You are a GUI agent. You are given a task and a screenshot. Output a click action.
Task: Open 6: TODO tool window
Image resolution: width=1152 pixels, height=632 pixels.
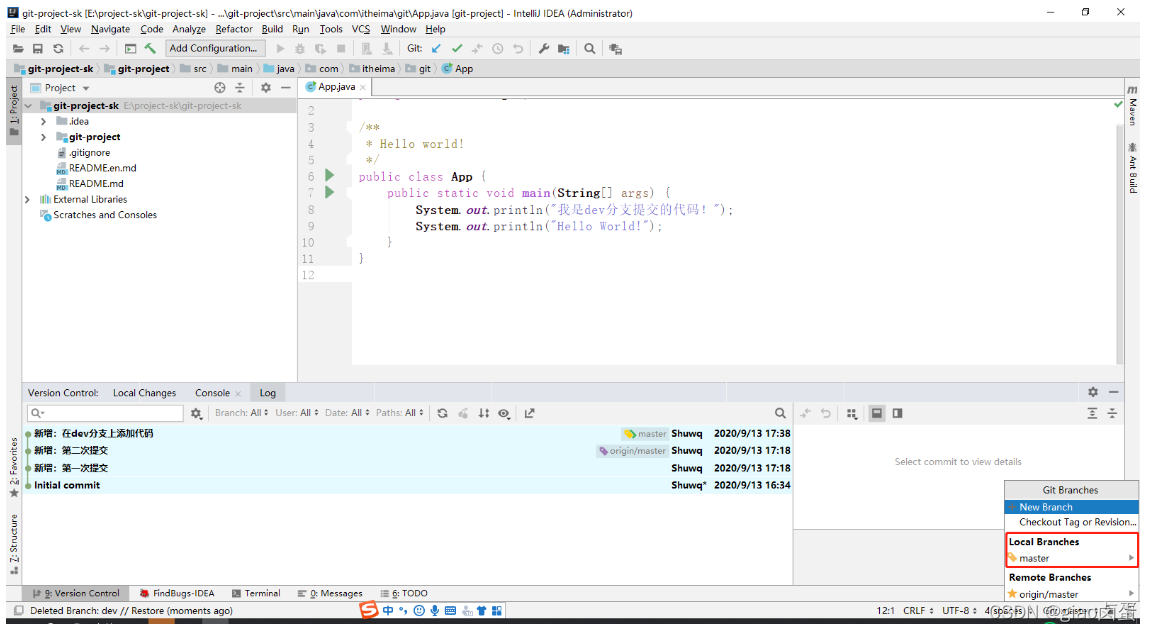(404, 594)
